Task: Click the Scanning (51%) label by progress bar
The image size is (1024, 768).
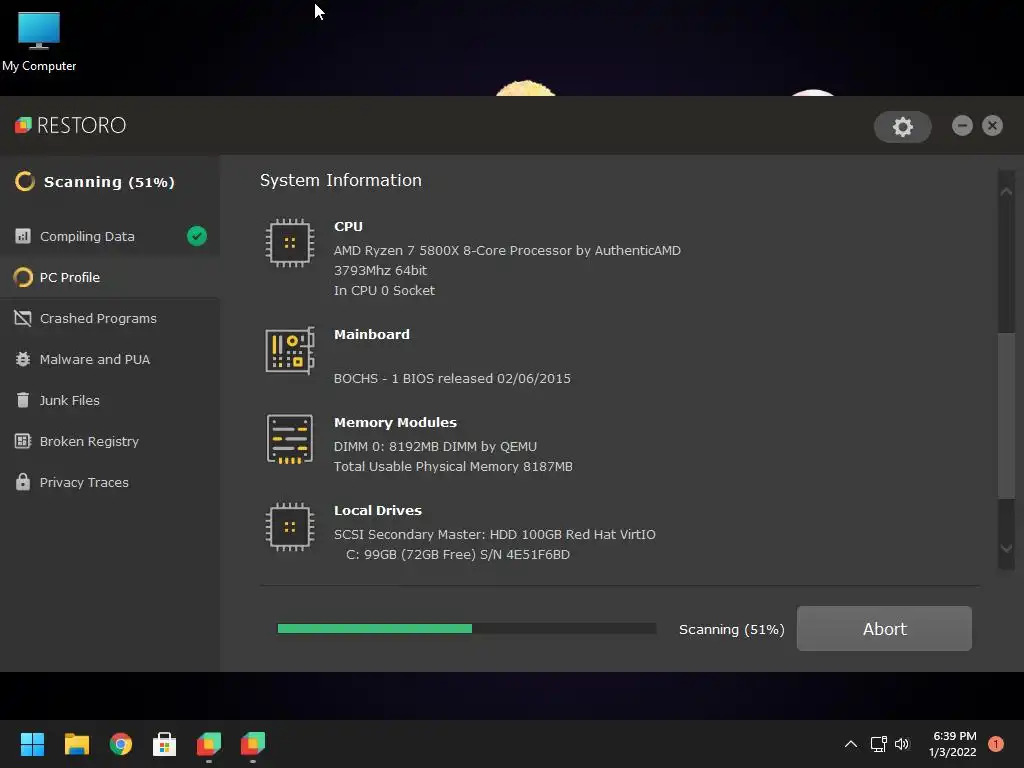Action: pos(731,629)
